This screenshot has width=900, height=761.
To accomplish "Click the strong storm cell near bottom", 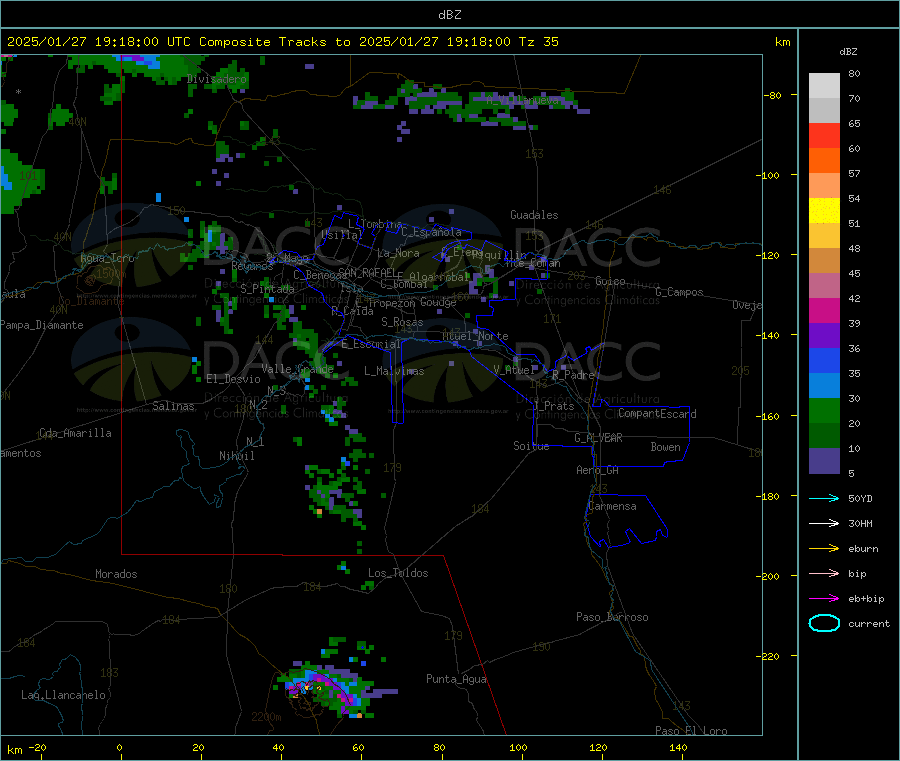I will pos(327,690).
